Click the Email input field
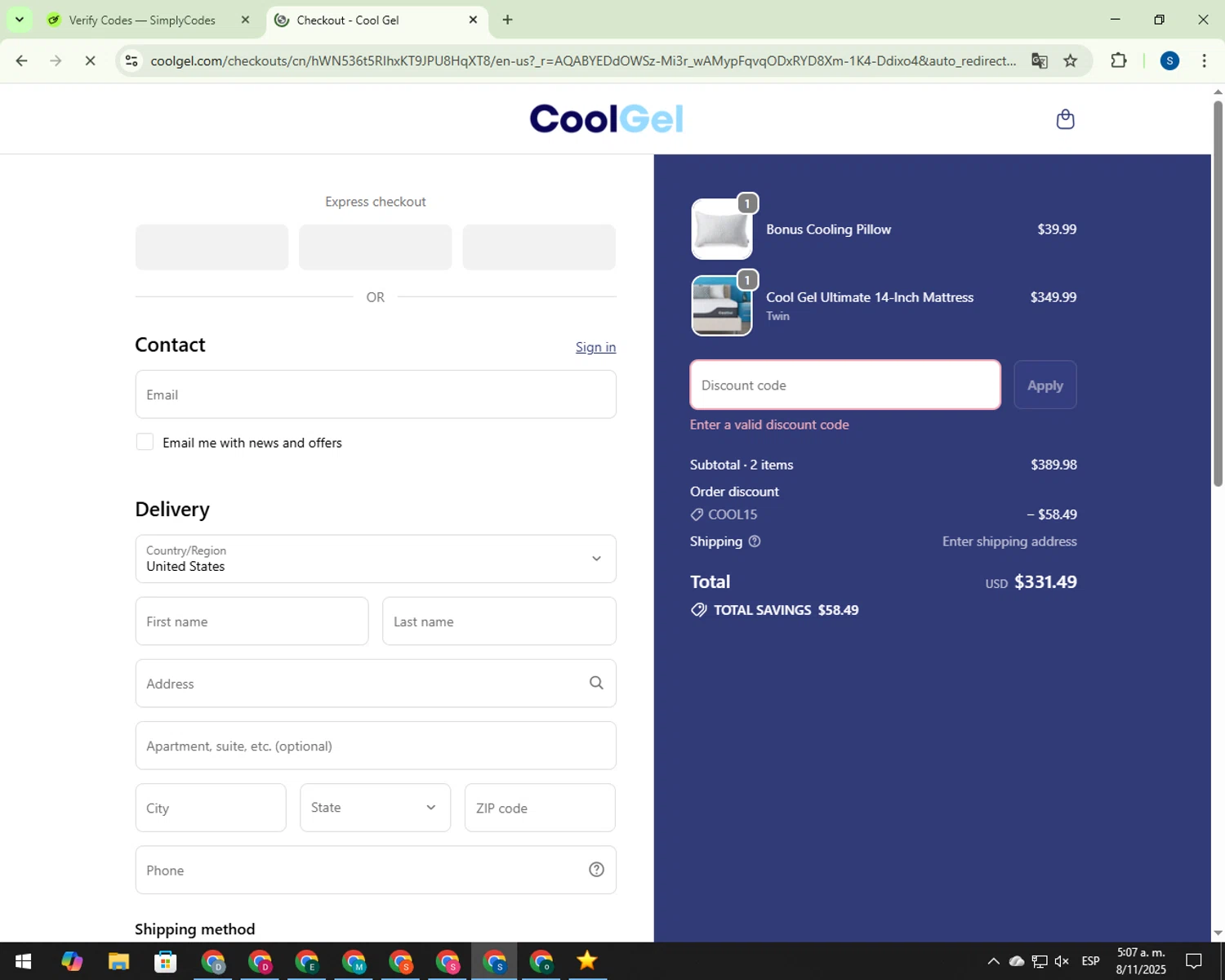This screenshot has height=980, width=1225. 376,394
